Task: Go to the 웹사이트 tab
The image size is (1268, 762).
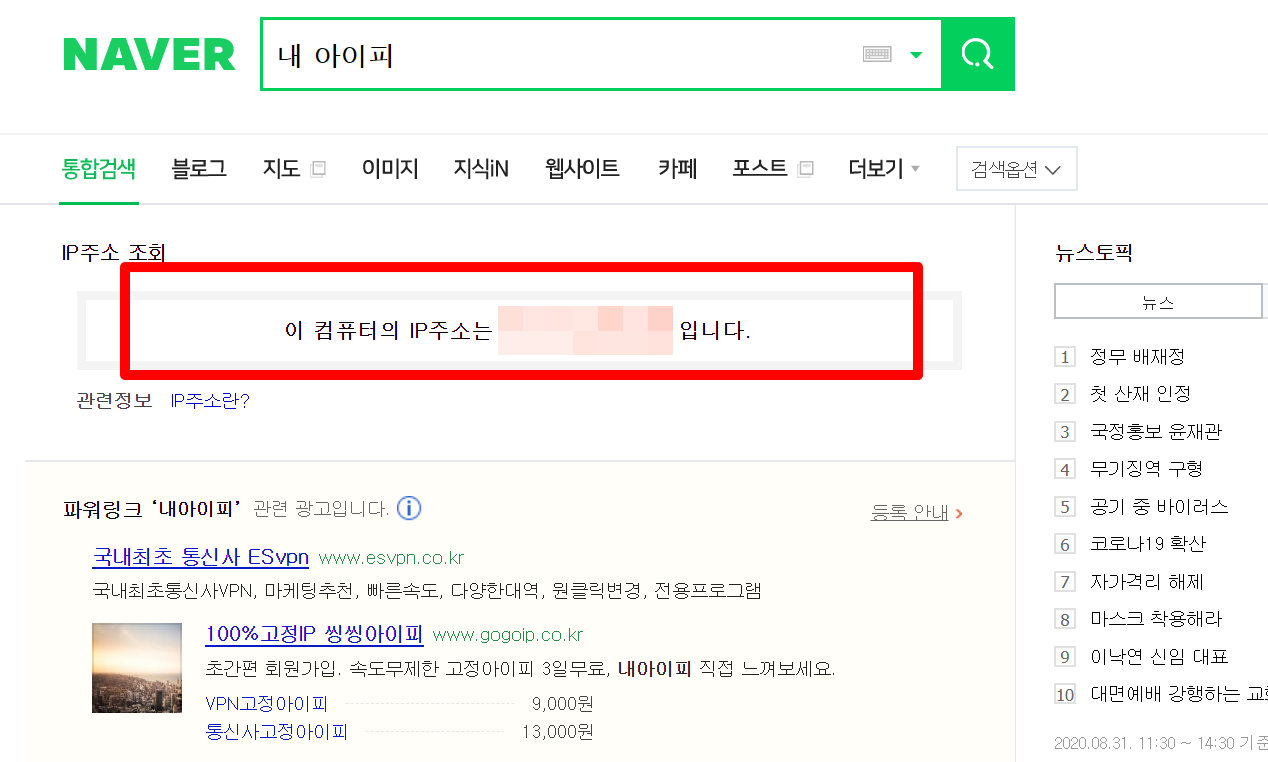Action: [x=582, y=169]
